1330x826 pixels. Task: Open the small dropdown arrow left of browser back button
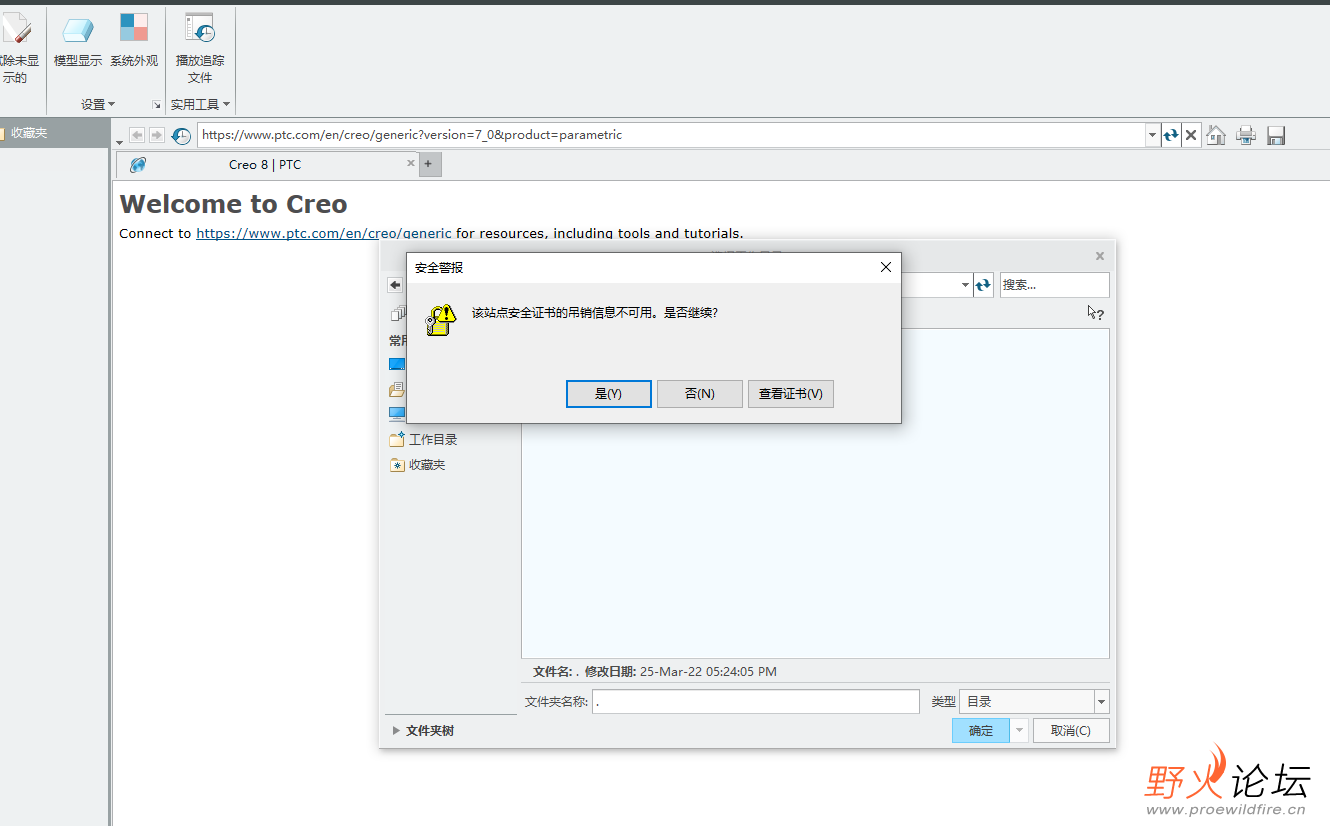click(x=120, y=141)
